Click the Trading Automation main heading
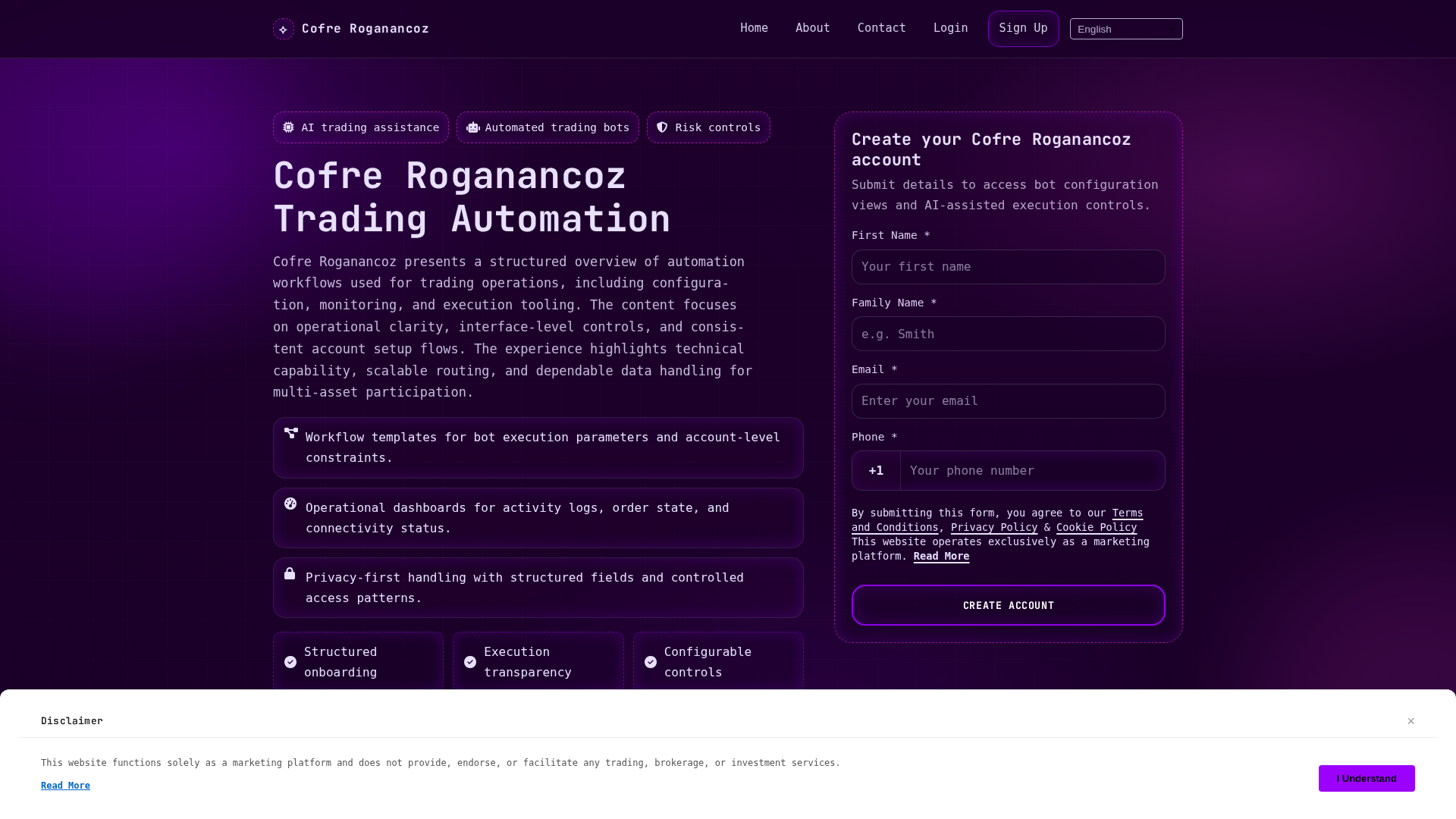This screenshot has width=1456, height=819. 472,196
